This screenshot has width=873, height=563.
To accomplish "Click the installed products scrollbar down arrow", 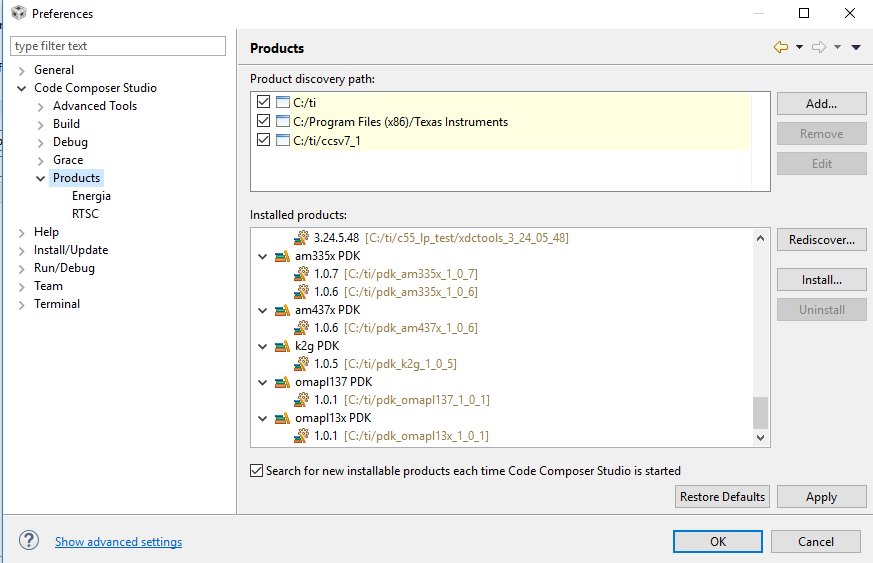I will click(x=761, y=438).
